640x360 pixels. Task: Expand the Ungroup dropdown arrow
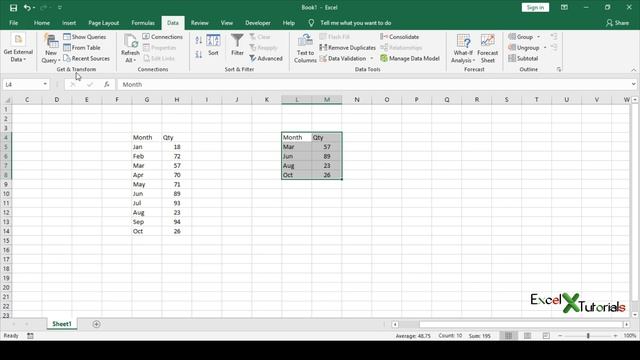pyautogui.click(x=545, y=48)
